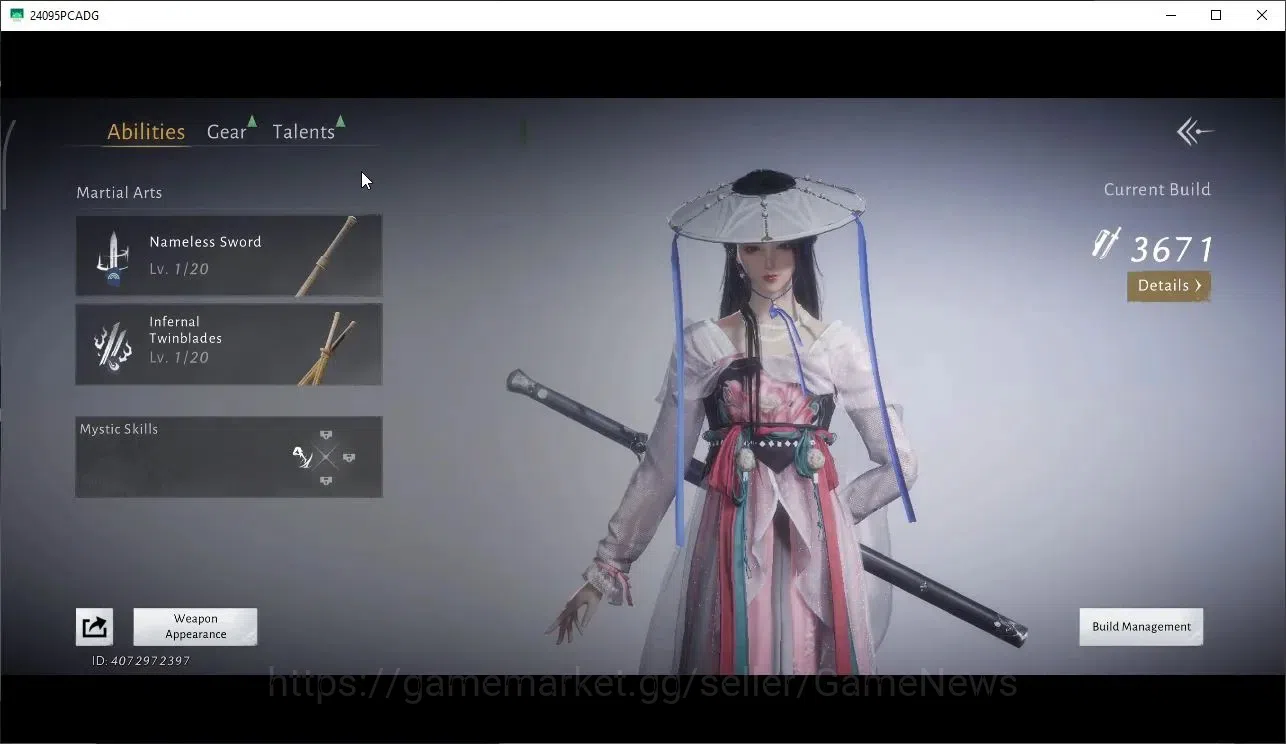
Task: Open the Mystic Skills panel
Action: coord(229,457)
